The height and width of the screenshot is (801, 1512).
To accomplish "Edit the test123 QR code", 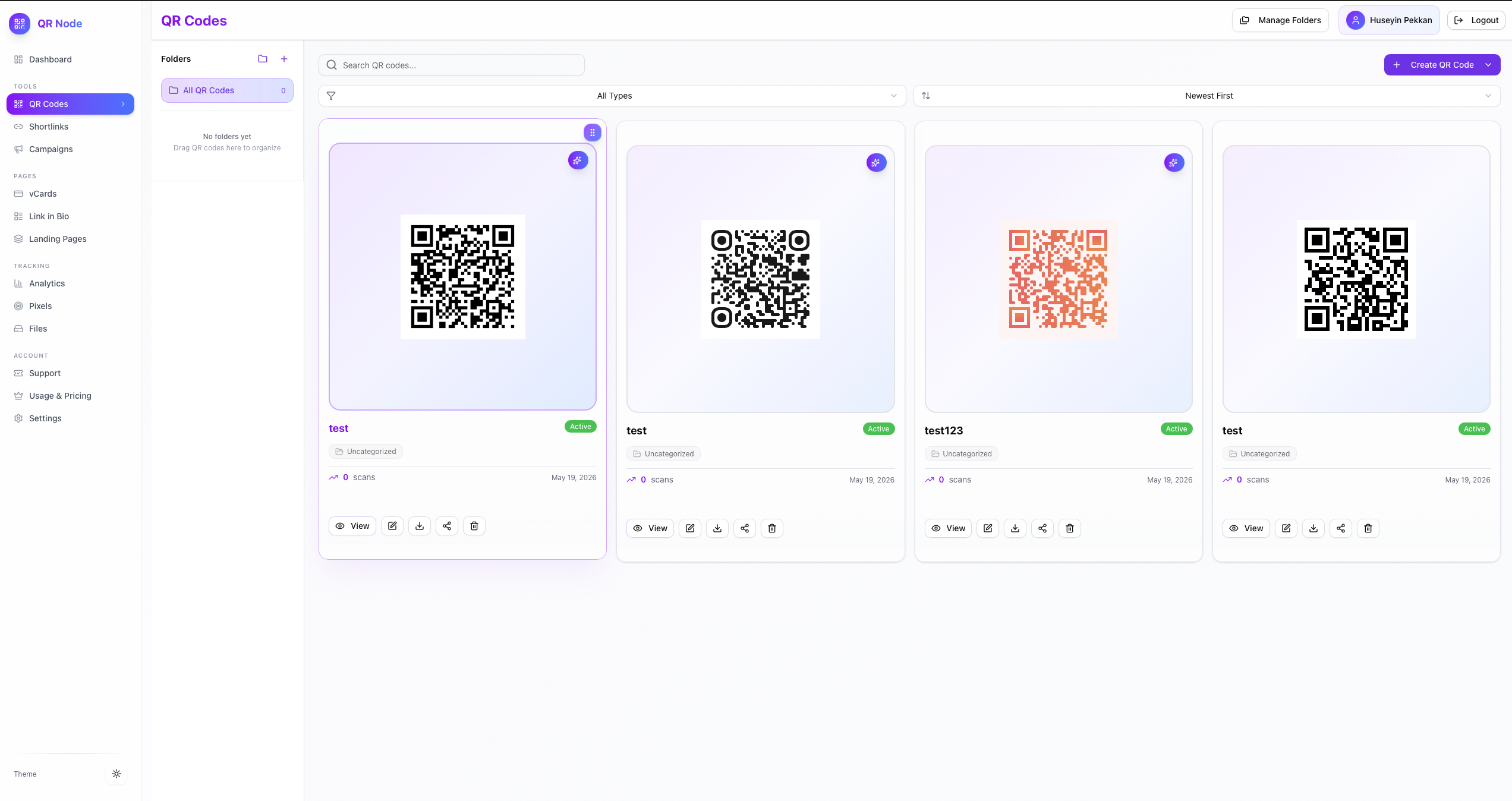I will (988, 528).
